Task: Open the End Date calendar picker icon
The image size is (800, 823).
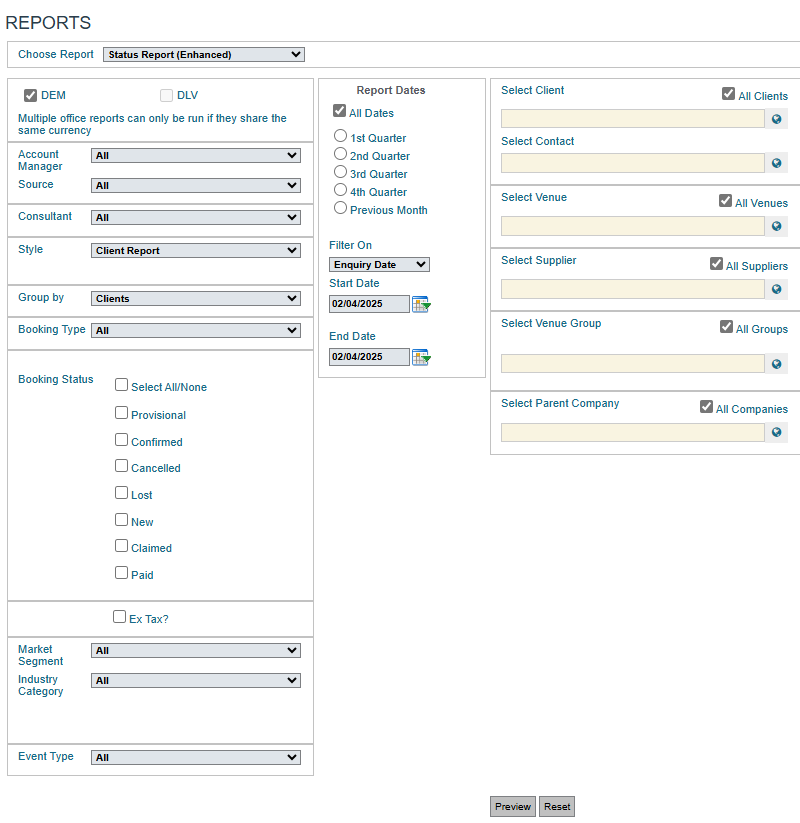Action: 421,357
